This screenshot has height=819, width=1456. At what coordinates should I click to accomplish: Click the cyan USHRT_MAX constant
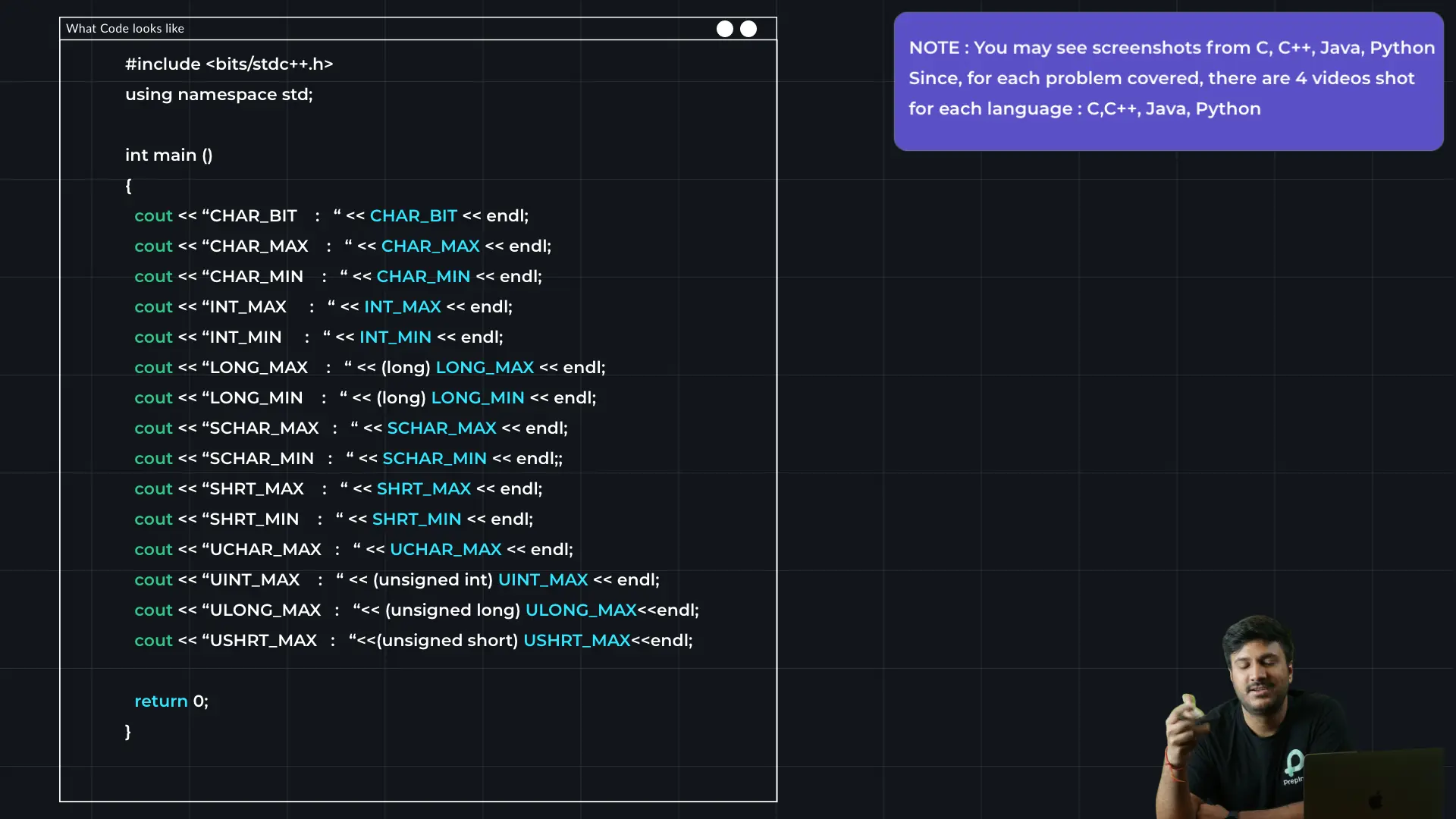(x=577, y=641)
